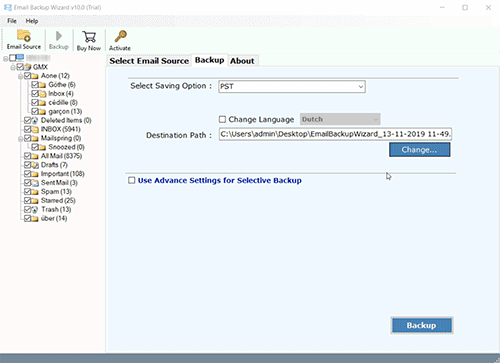Screen dimensions: 500x363
Task: Click the Sent Mail folder icon
Action: (35, 183)
